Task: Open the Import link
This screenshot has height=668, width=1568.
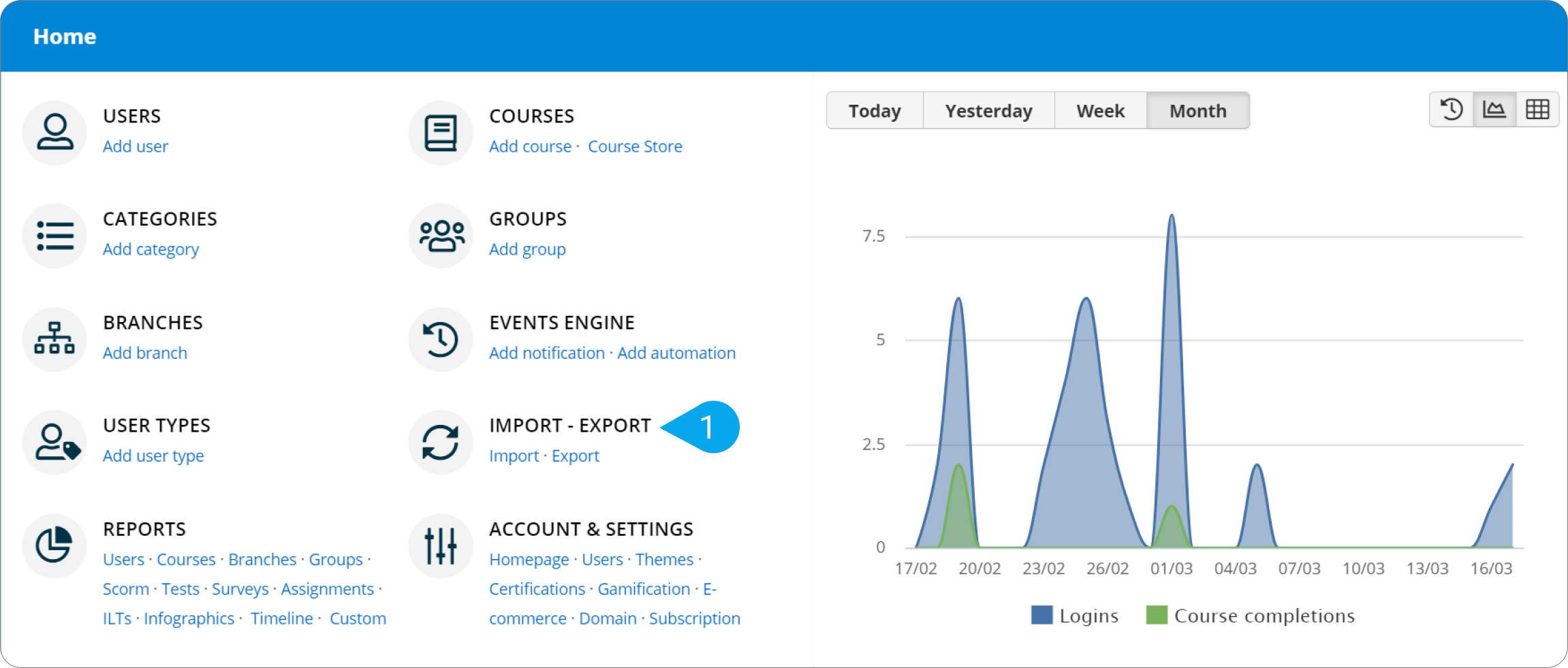Action: tap(514, 456)
